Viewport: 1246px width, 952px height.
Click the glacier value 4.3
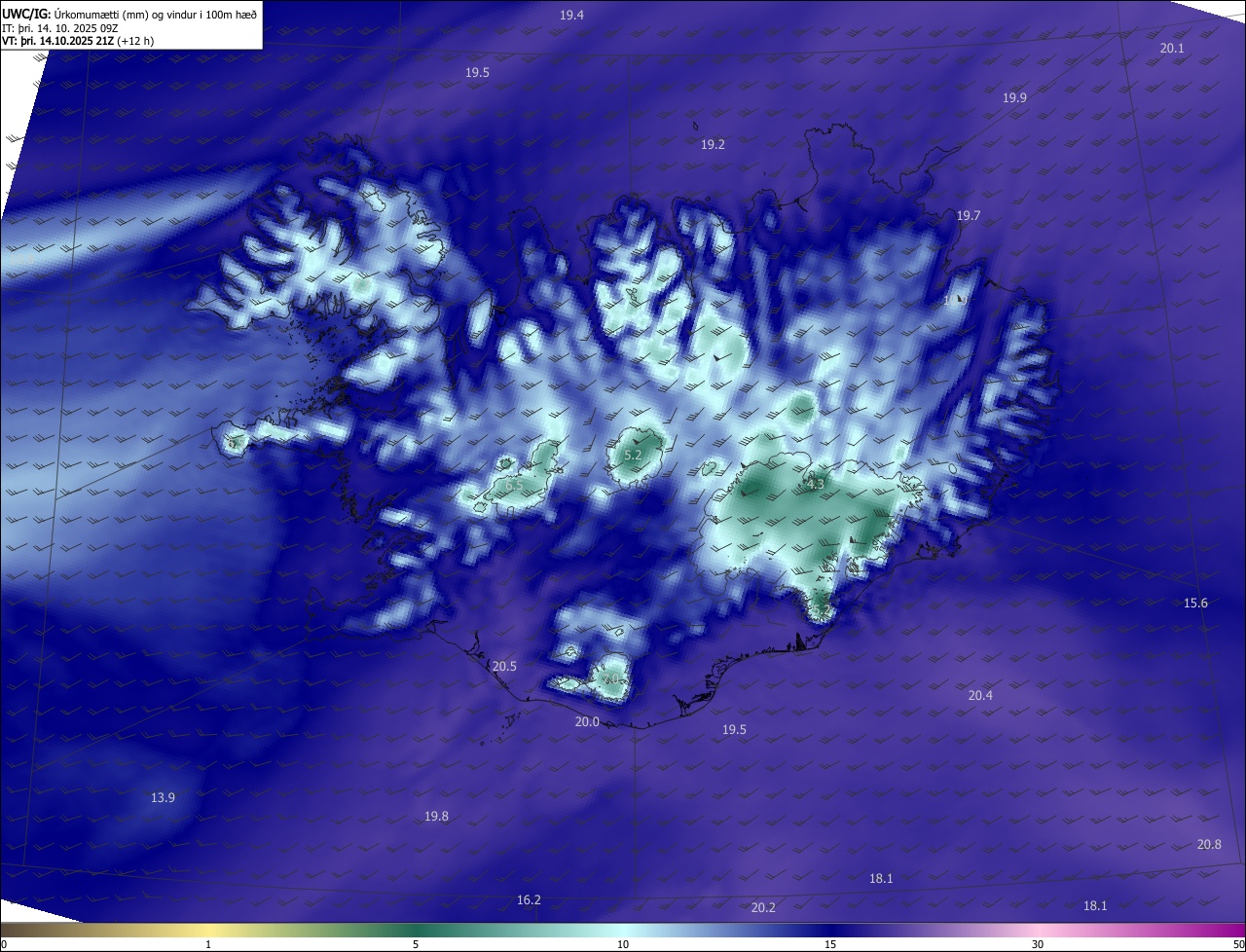click(x=816, y=484)
